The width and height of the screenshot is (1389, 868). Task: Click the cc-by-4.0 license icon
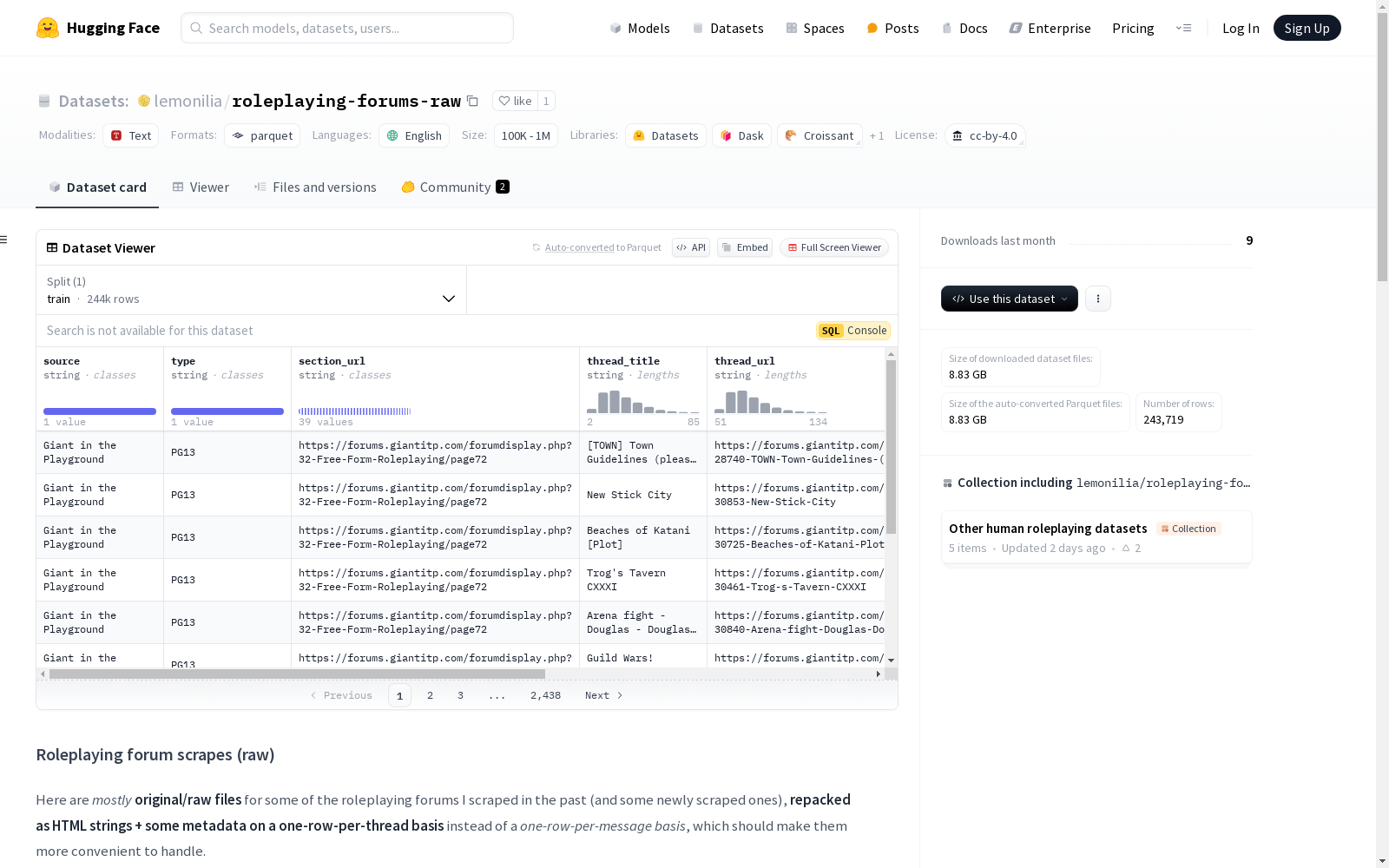click(x=958, y=135)
